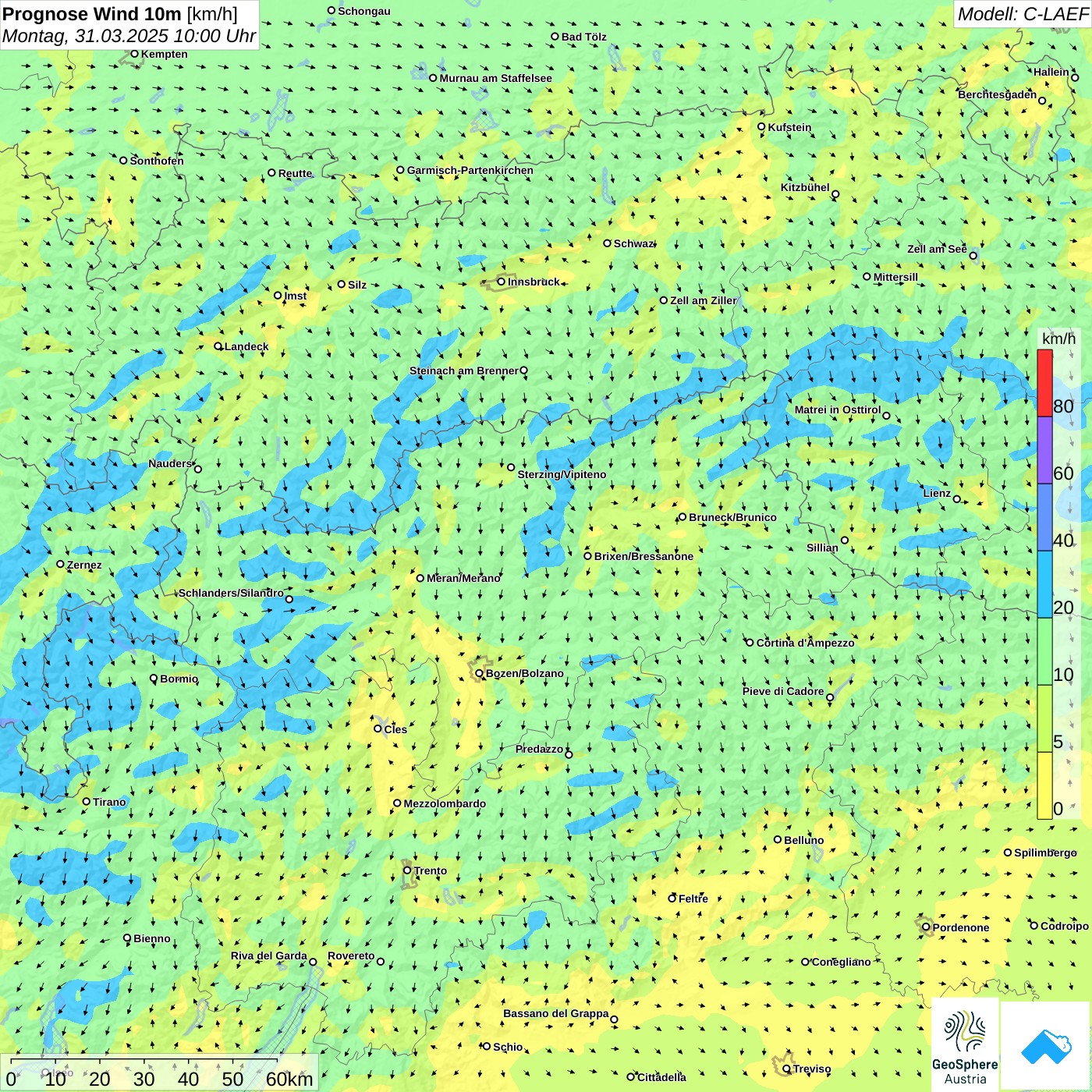The width and height of the screenshot is (1092, 1092).
Task: Click the 'Feltre' label
Action: (693, 899)
